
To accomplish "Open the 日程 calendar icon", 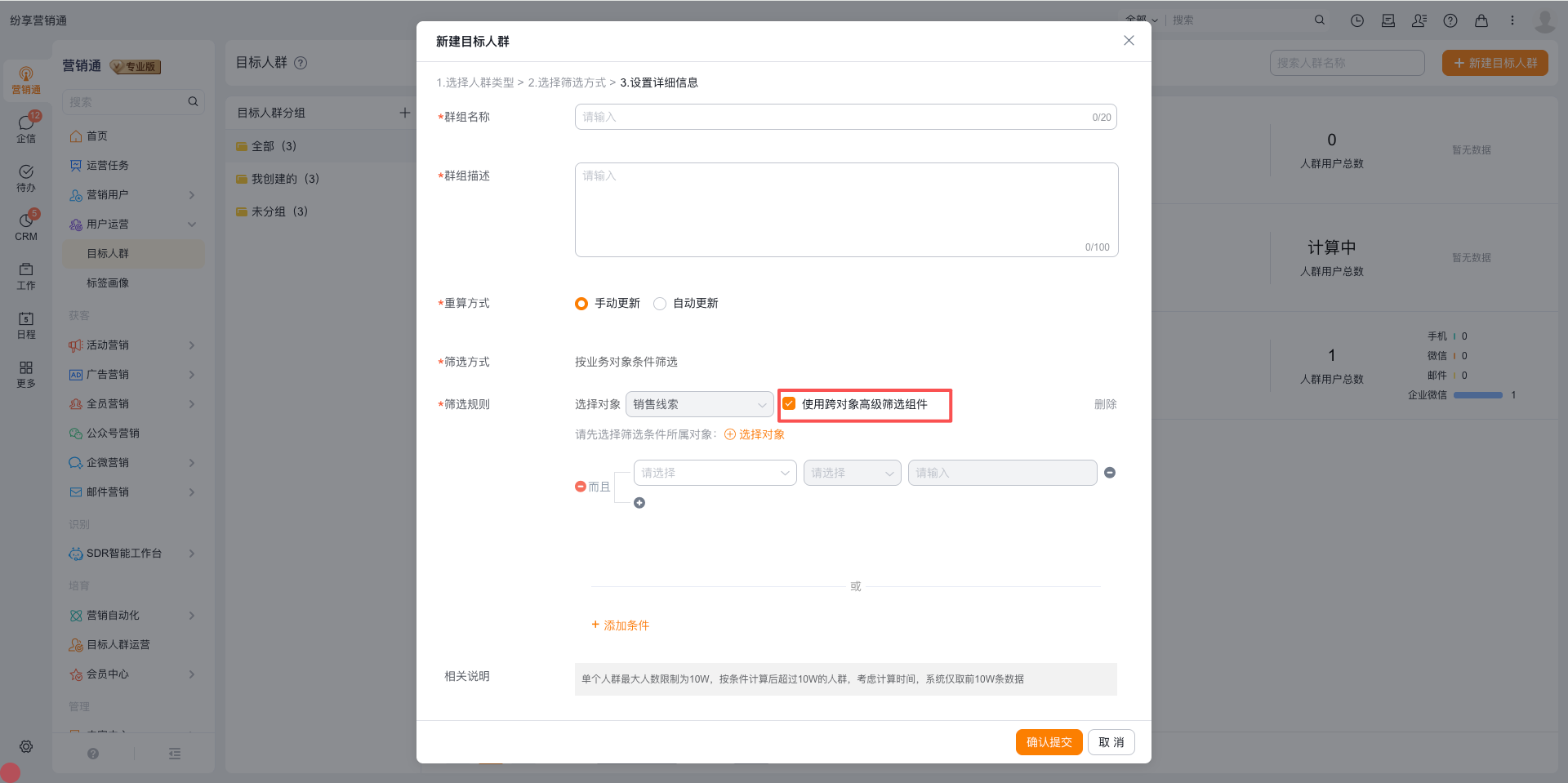I will click(26, 323).
